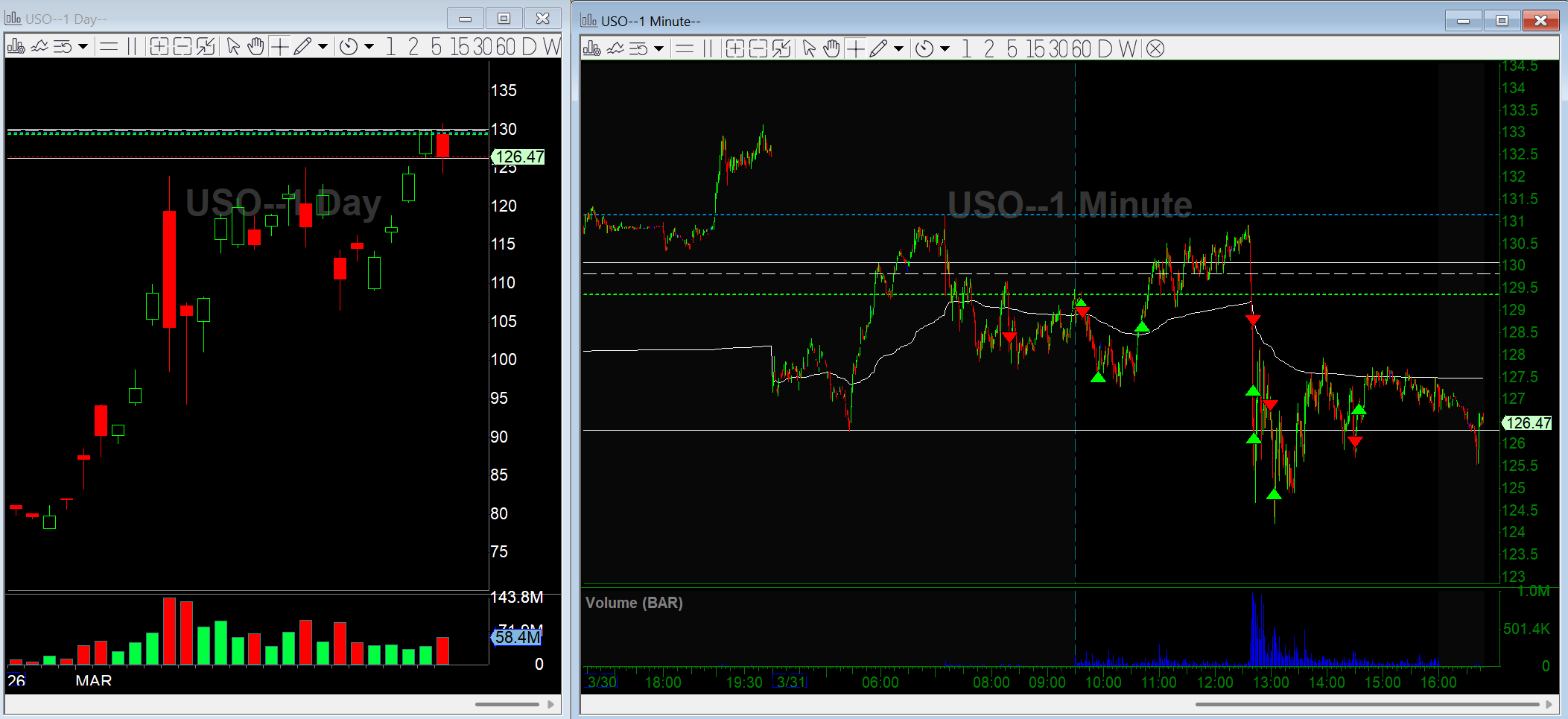The image size is (1568, 719).
Task: Click reset/undo list icon in Minute toolbar
Action: [639, 48]
